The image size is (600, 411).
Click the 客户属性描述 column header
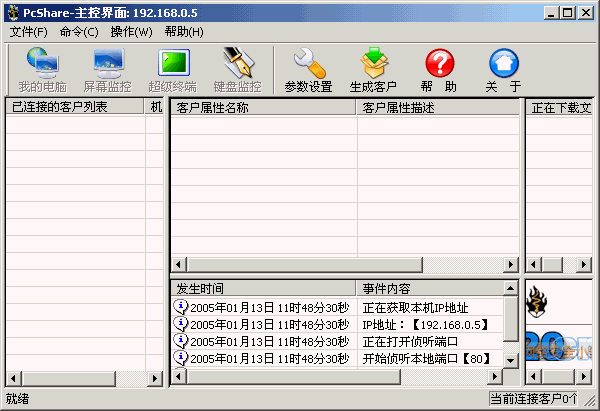click(x=438, y=107)
